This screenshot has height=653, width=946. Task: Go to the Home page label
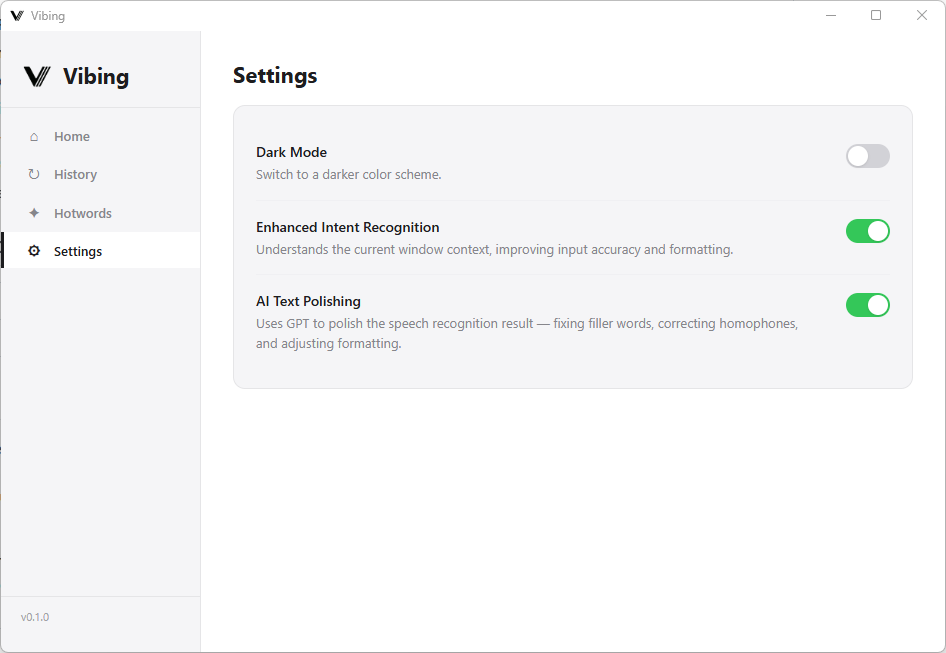[72, 137]
